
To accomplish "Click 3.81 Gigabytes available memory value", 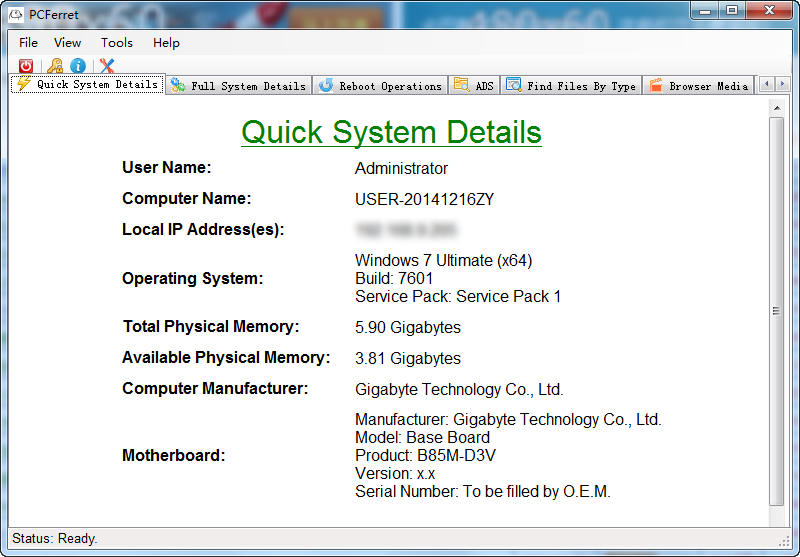I will click(x=408, y=359).
